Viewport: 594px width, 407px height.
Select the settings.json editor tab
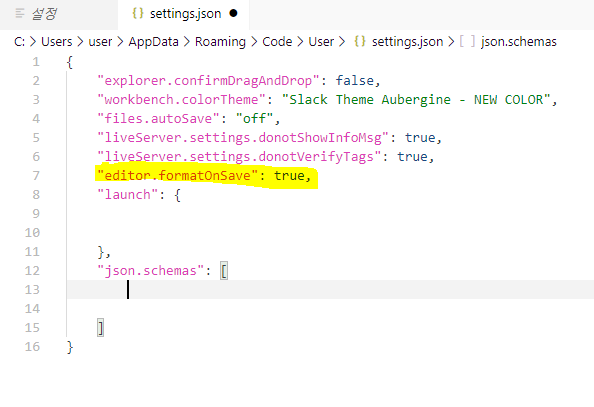[183, 14]
